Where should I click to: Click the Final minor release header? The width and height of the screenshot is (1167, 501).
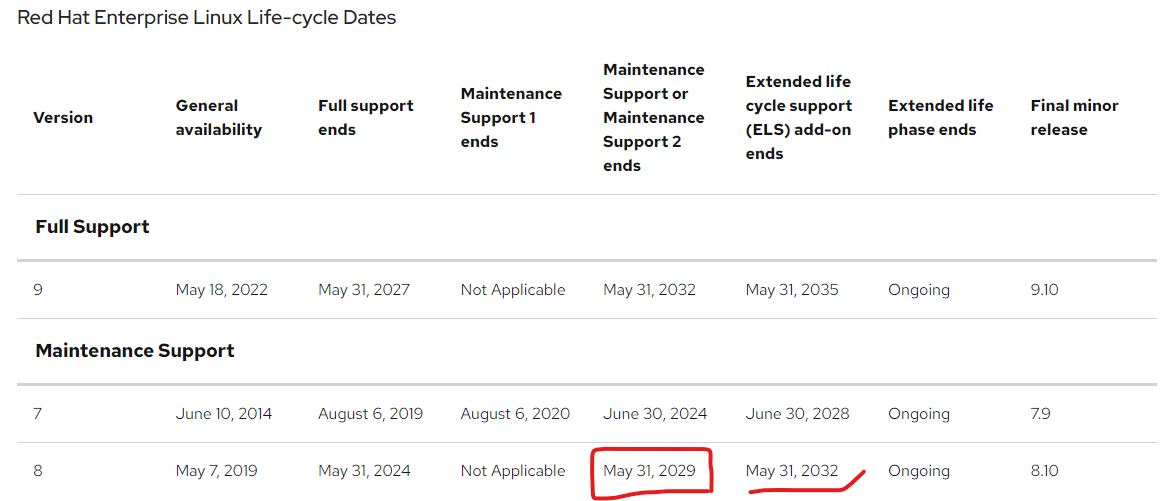pyautogui.click(x=1074, y=118)
